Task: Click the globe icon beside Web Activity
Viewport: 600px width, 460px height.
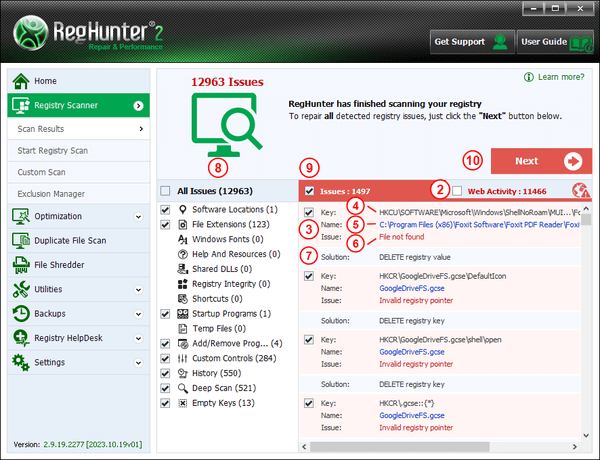Action: [579, 190]
